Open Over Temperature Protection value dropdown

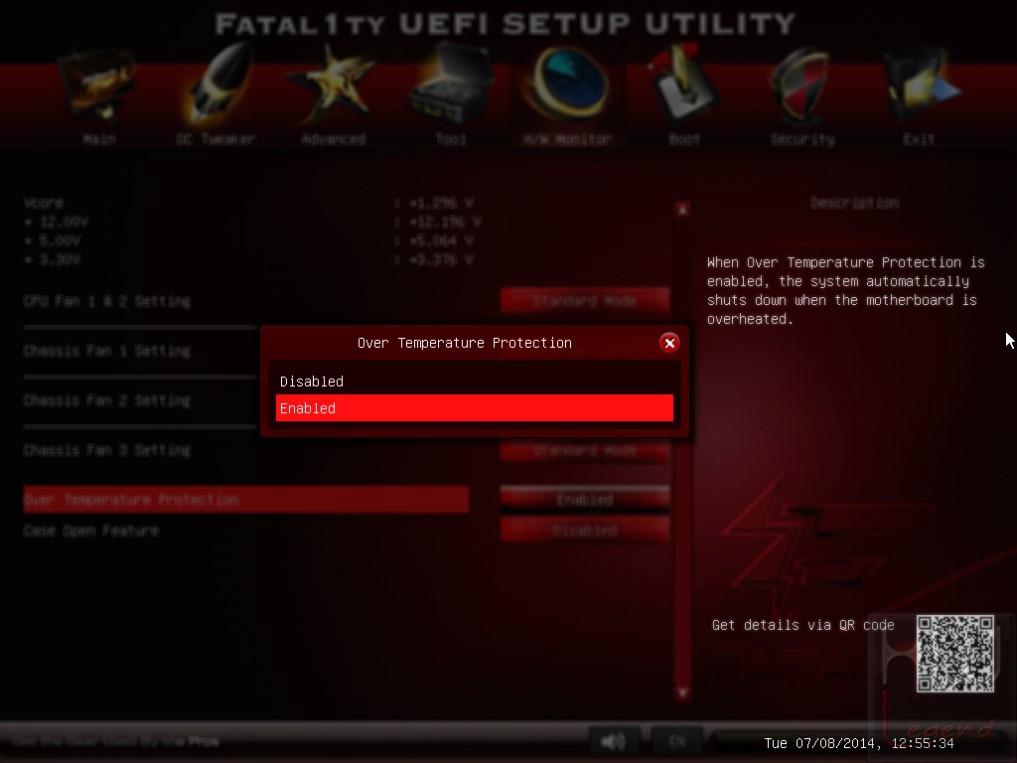tap(584, 500)
